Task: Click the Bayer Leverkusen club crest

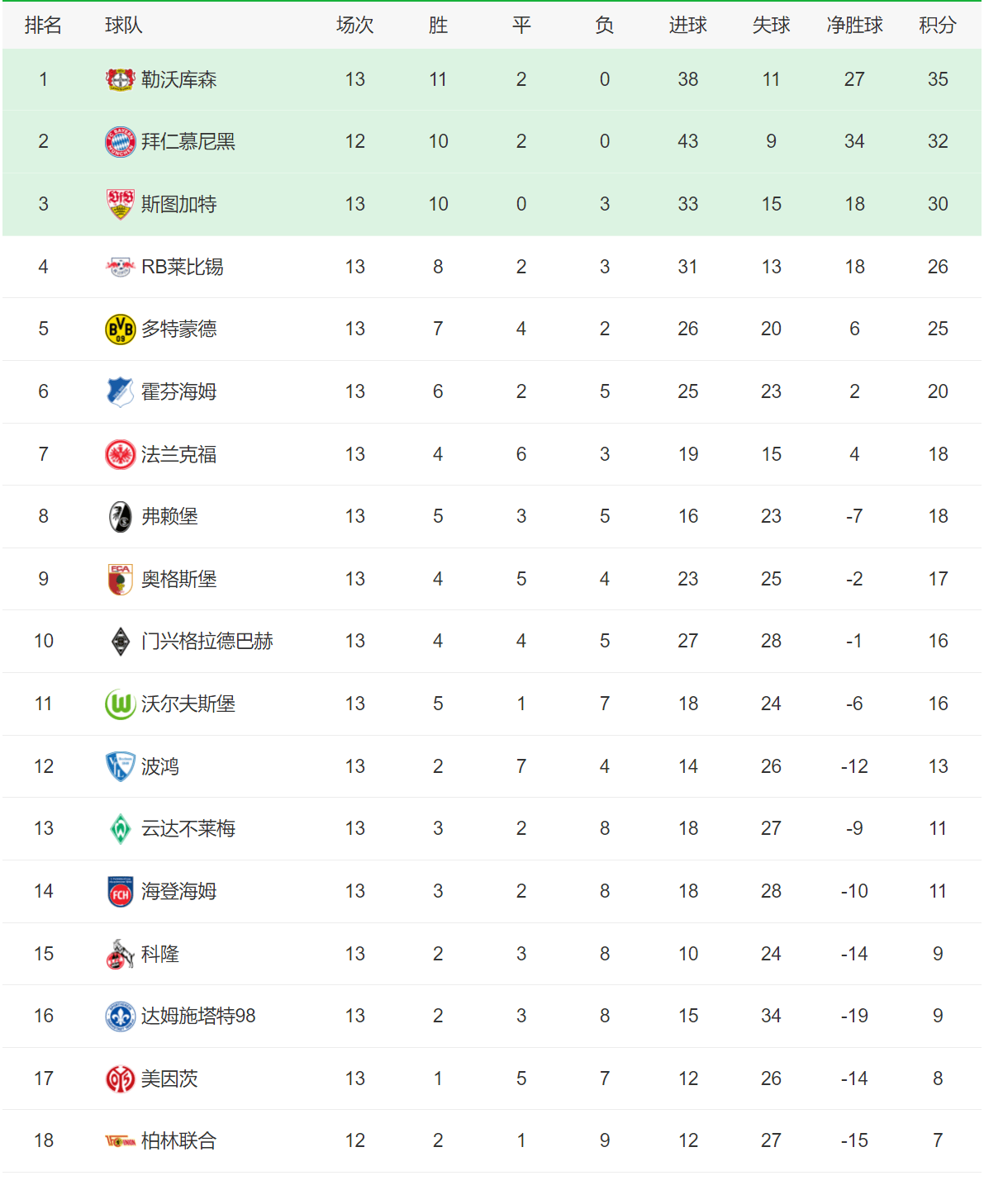Action: 121,79
